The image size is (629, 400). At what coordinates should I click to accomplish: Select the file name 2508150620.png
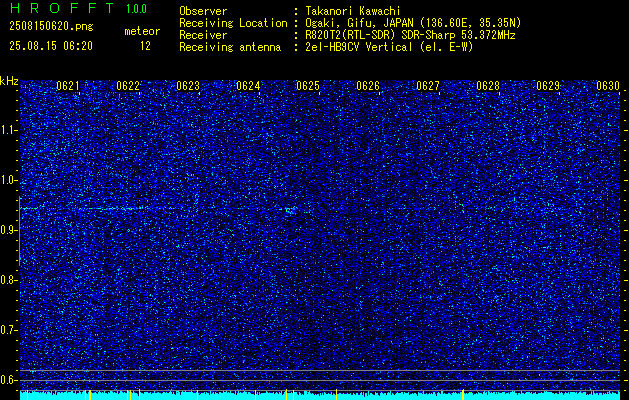(51, 26)
